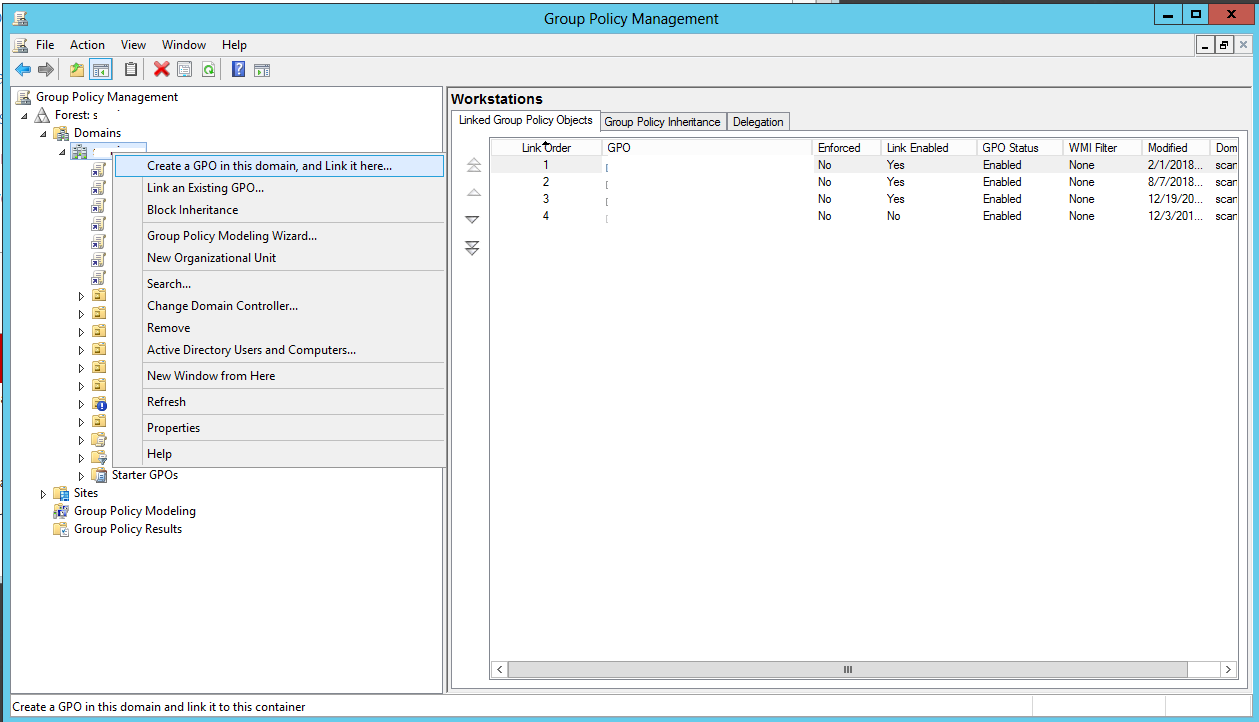Switch to the Group Policy Inheritance tab

pyautogui.click(x=662, y=122)
